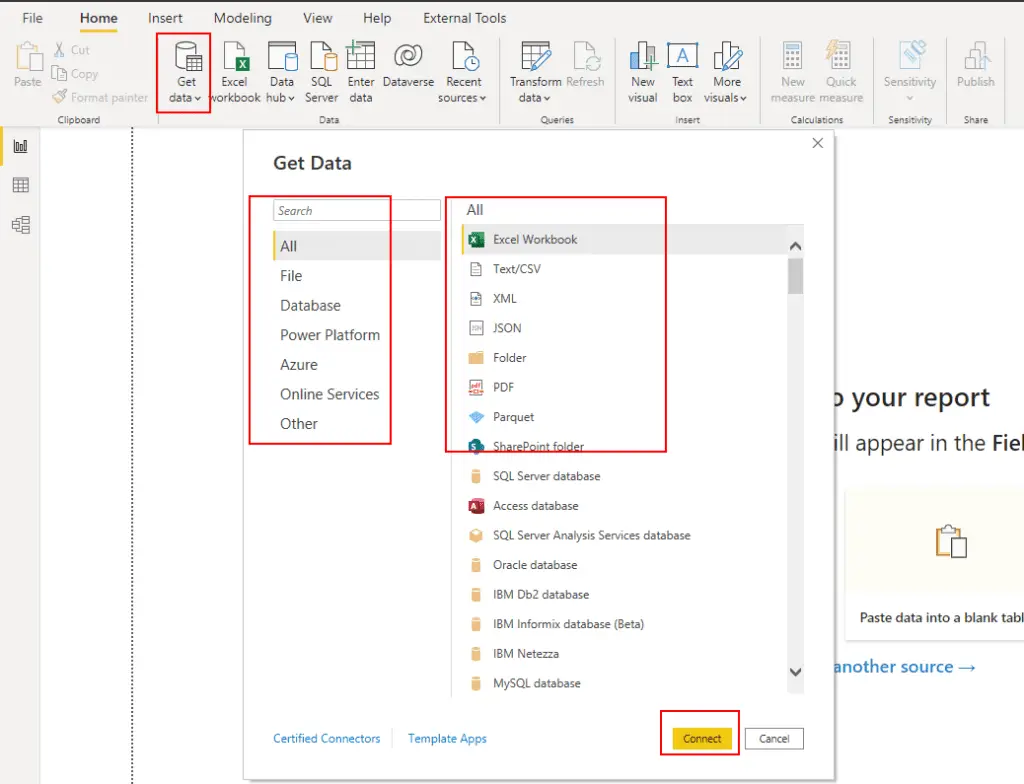Open the Transform data dropdown

[x=535, y=97]
